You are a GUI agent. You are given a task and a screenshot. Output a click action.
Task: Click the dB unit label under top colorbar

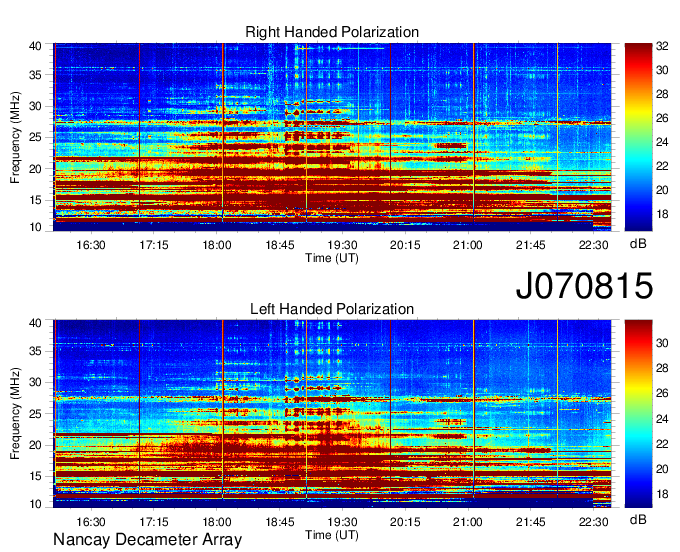638,244
